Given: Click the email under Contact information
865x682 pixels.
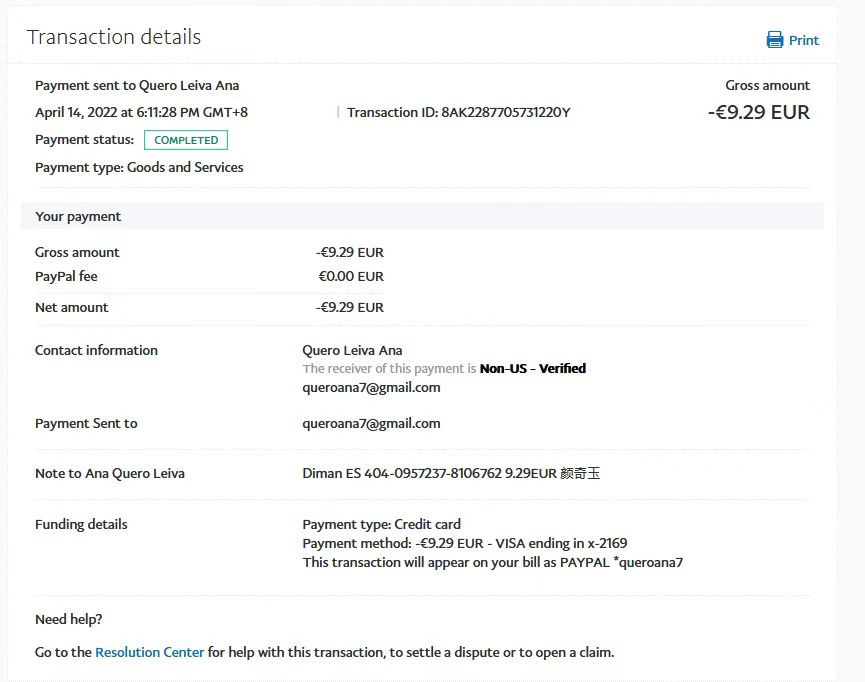Looking at the screenshot, I should click(x=371, y=387).
